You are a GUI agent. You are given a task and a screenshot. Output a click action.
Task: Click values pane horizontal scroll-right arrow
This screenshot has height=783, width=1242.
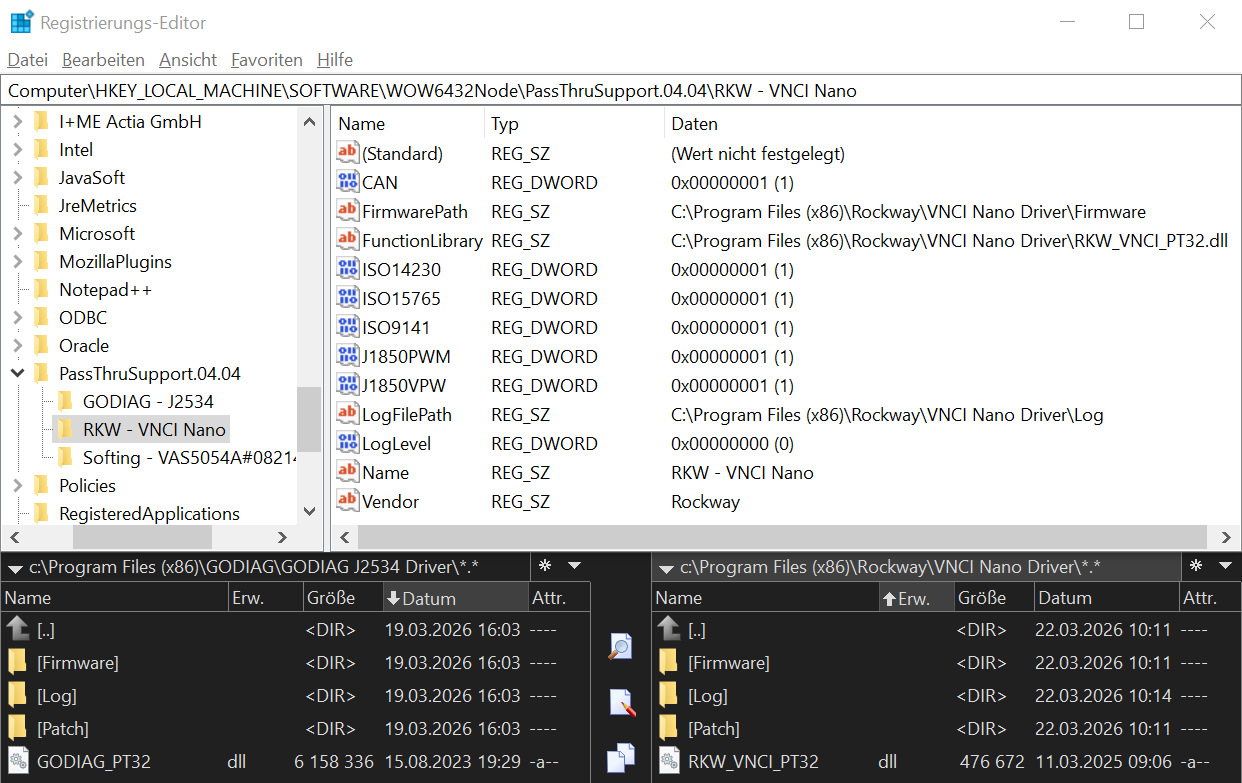(1227, 537)
